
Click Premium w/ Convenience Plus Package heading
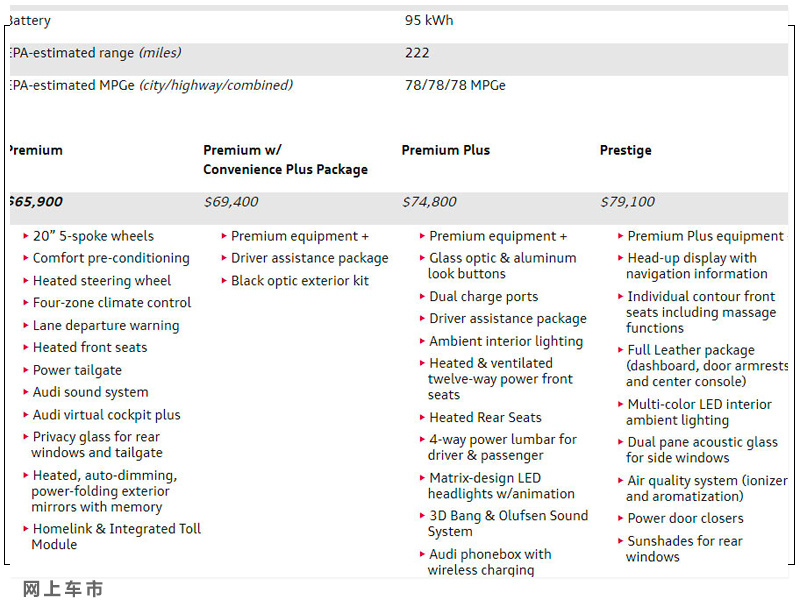[285, 160]
